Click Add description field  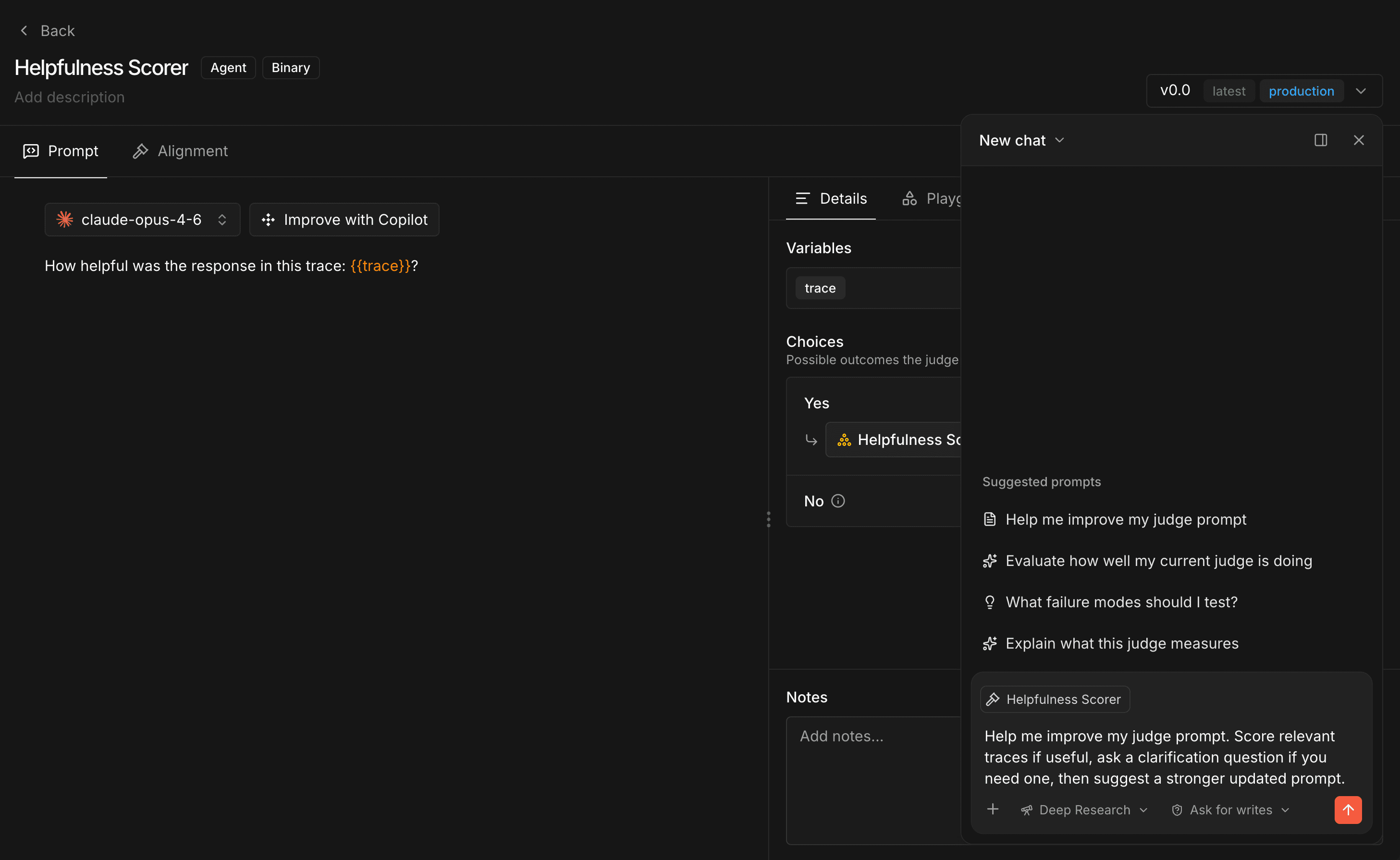69,97
